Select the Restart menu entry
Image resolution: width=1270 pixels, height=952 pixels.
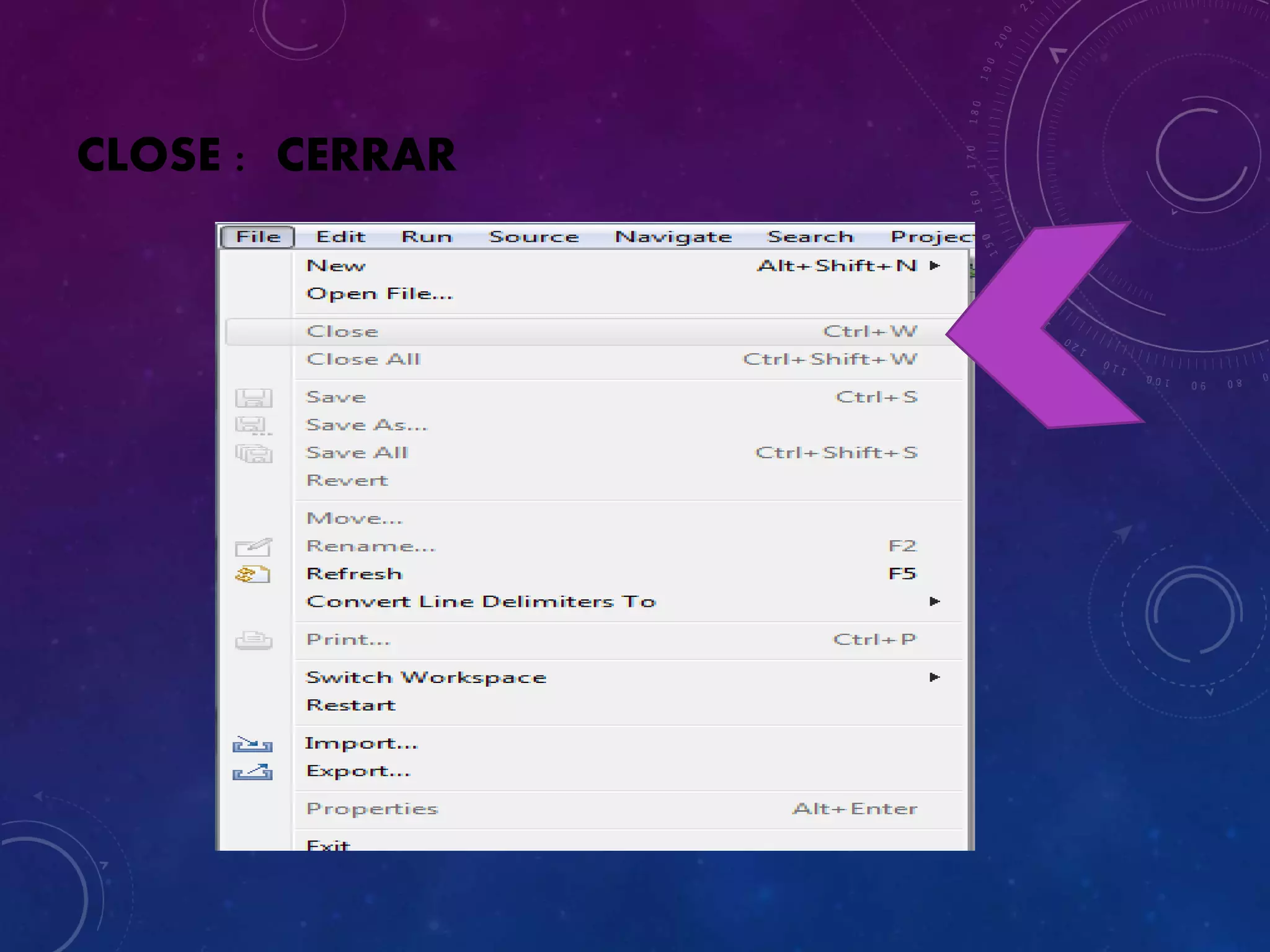(351, 705)
